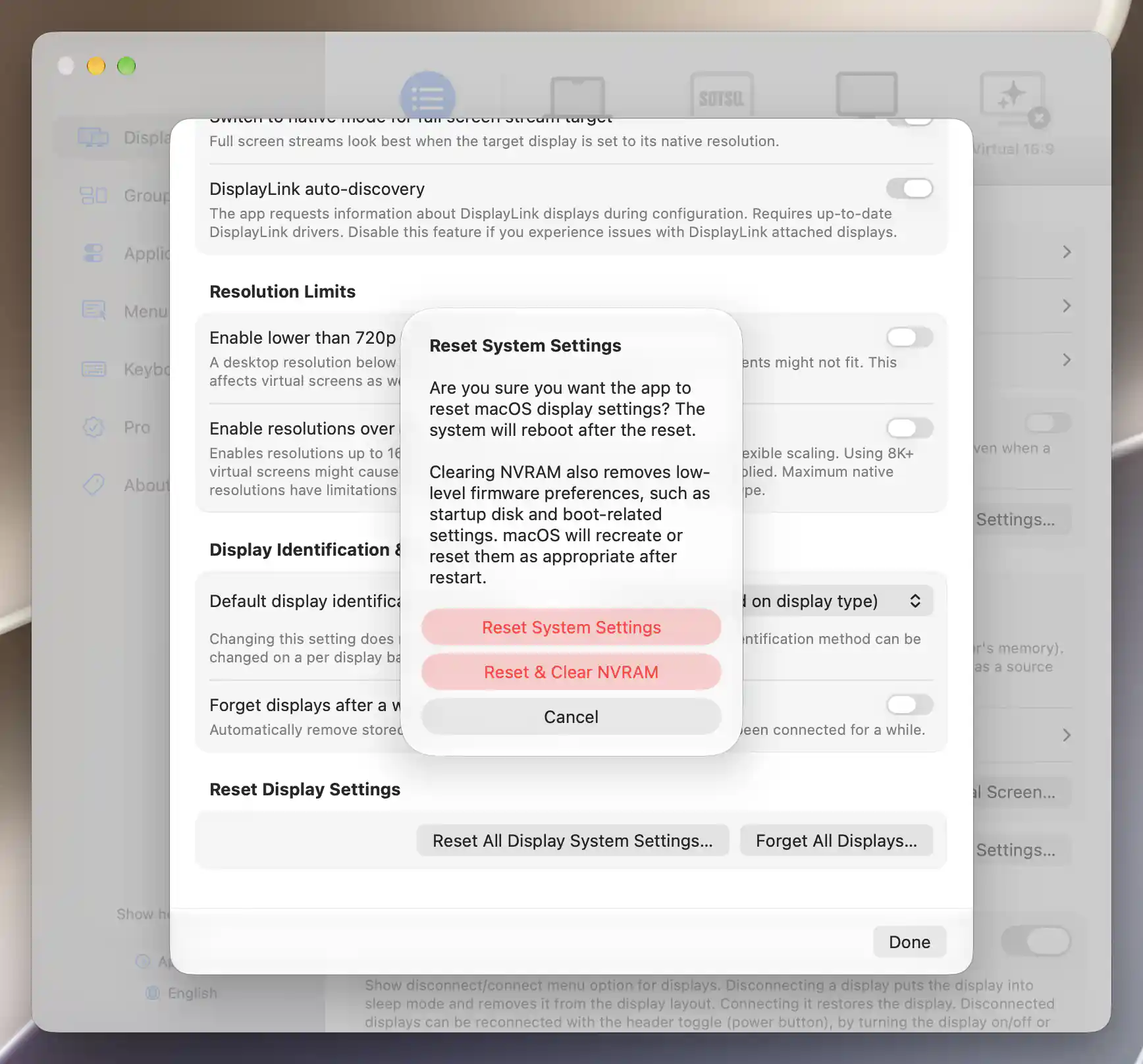Screen dimensions: 1143x1064
Task: Toggle background switch above disconnect description
Action: (1036, 942)
